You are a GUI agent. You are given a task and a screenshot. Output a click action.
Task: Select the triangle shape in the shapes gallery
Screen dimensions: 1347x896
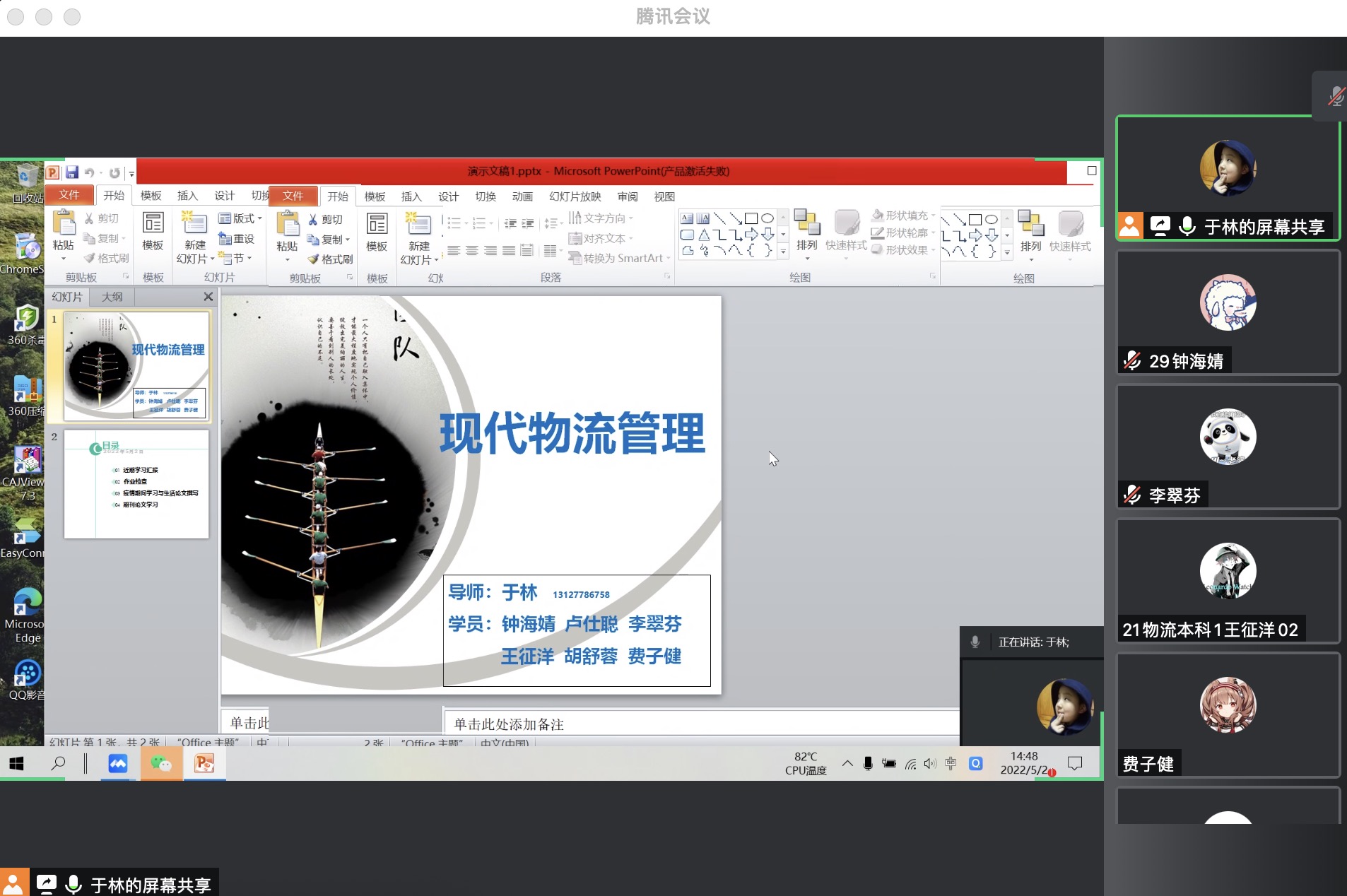click(x=704, y=235)
